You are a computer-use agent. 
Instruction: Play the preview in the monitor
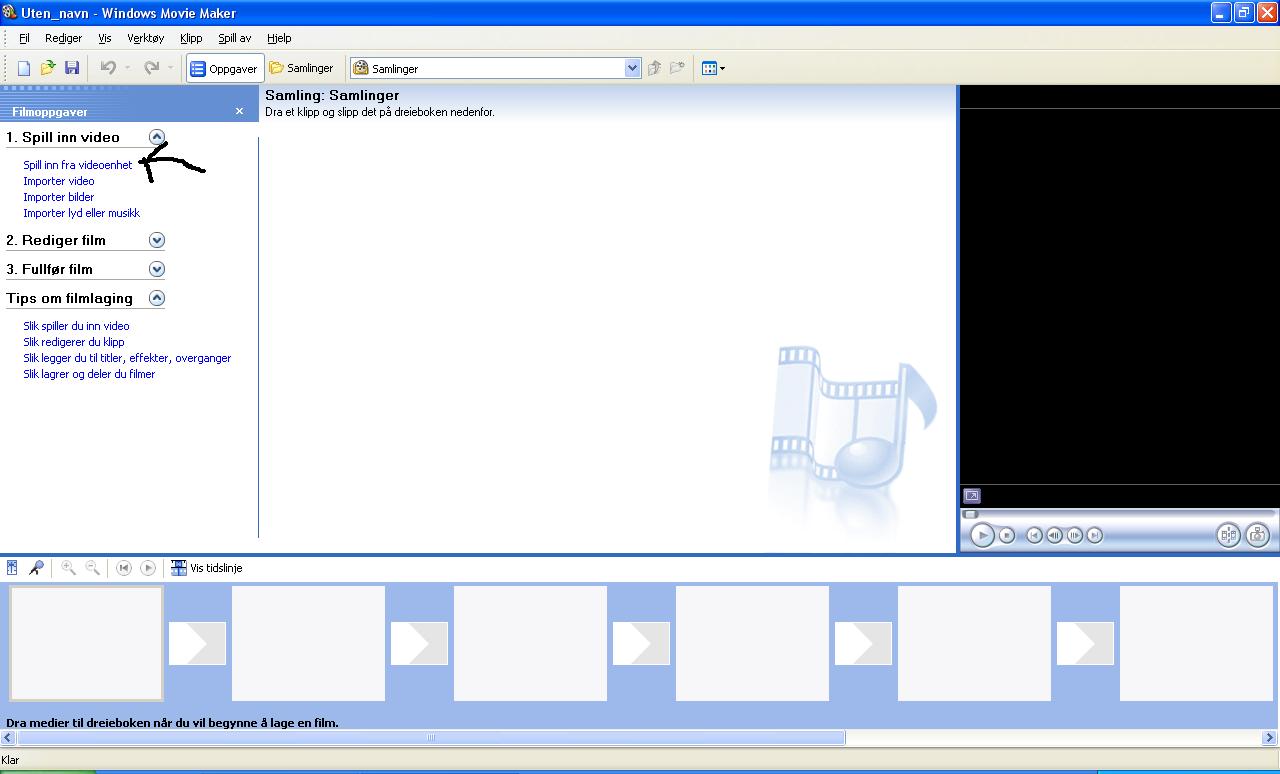[x=982, y=535]
